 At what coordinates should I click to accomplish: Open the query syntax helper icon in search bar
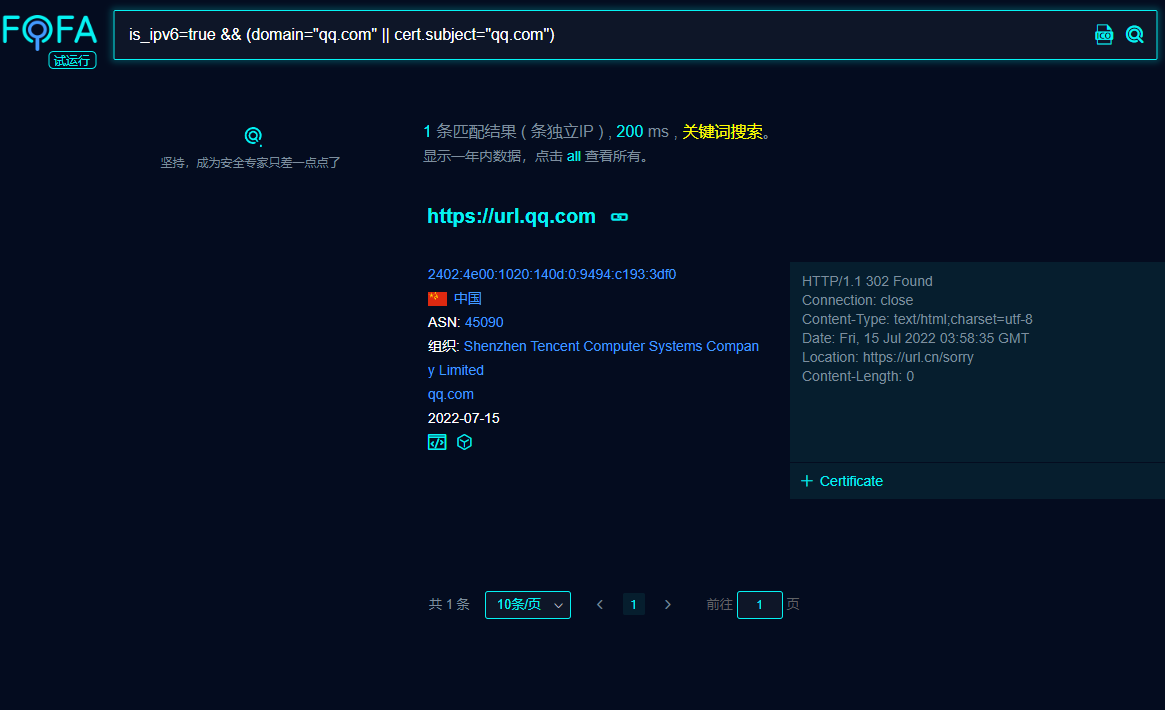point(1104,35)
